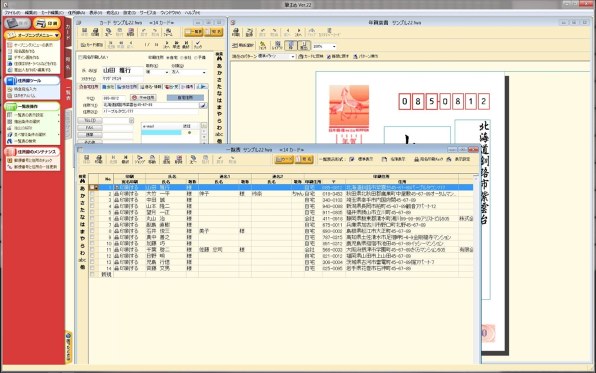Expand 並べ替え条件の選択 submenu arrow in sidebar
Image resolution: width=596 pixels, height=373 pixels.
pos(59,134)
